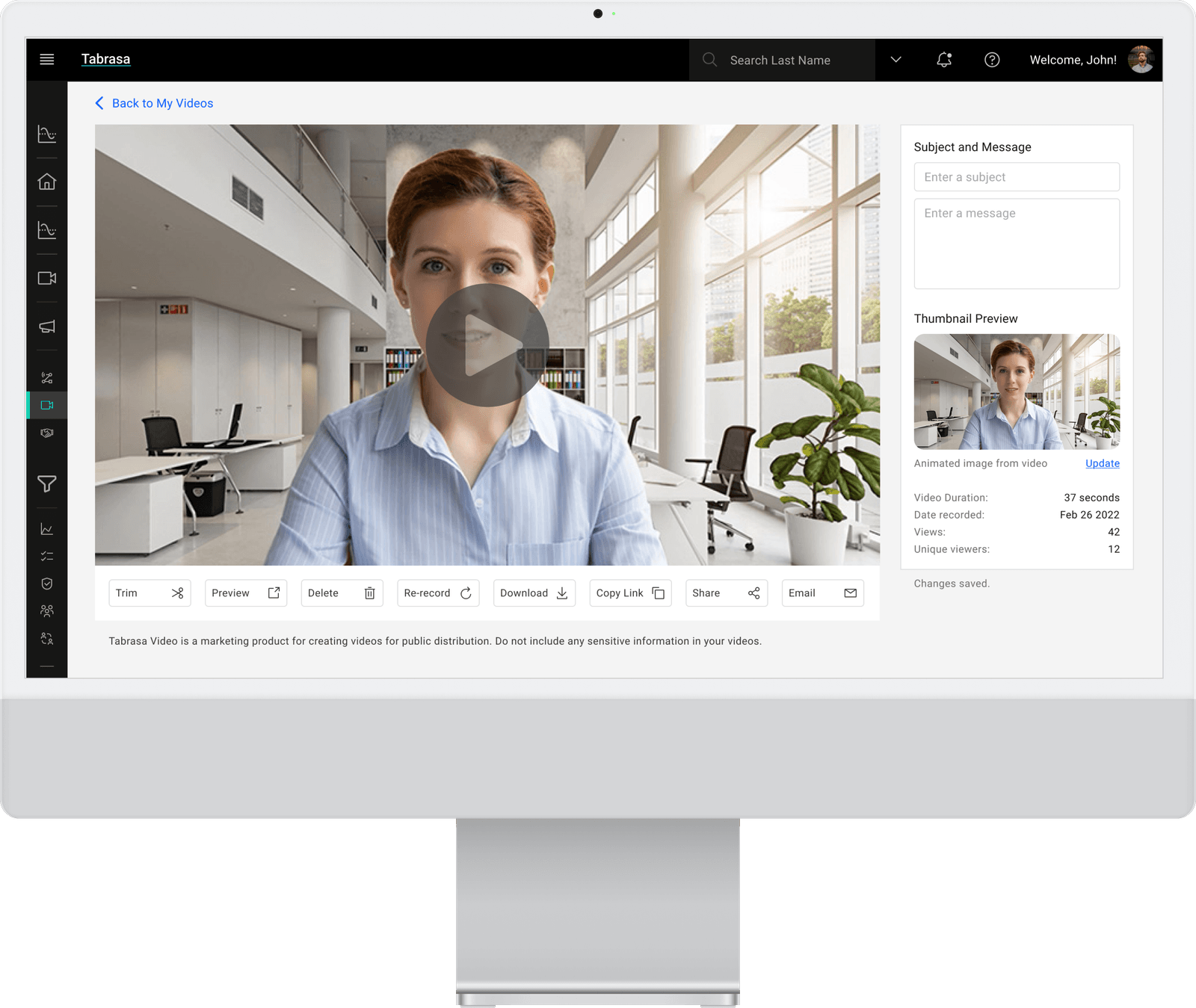Collapse back via the Back to My Videos chevron
1196x1008 pixels.
100,103
